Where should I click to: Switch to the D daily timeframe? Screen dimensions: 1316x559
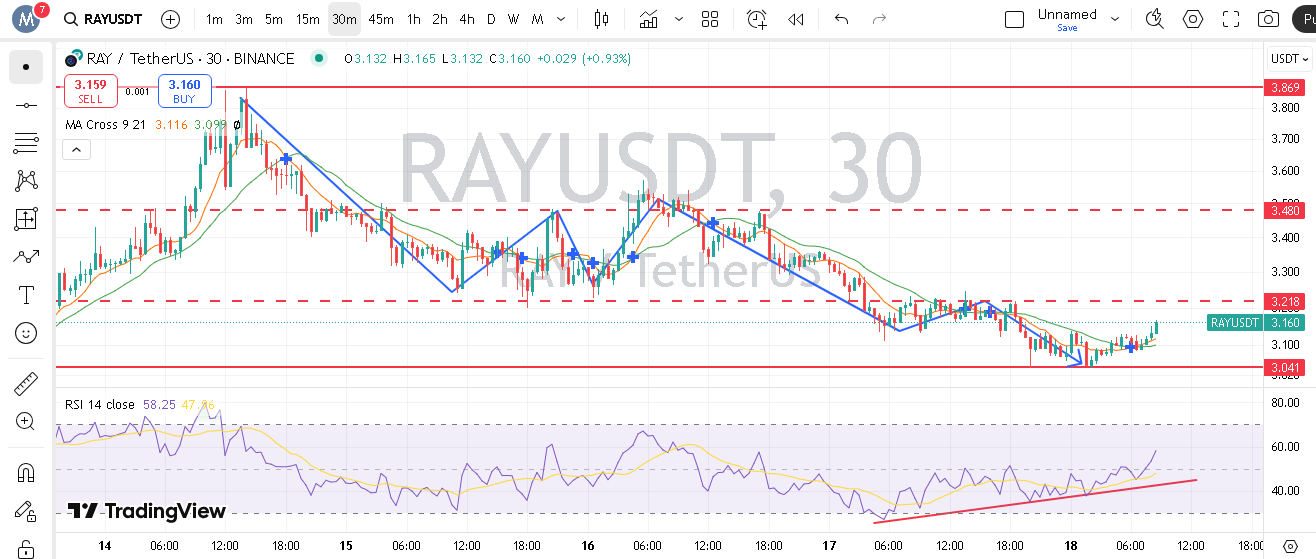click(491, 19)
